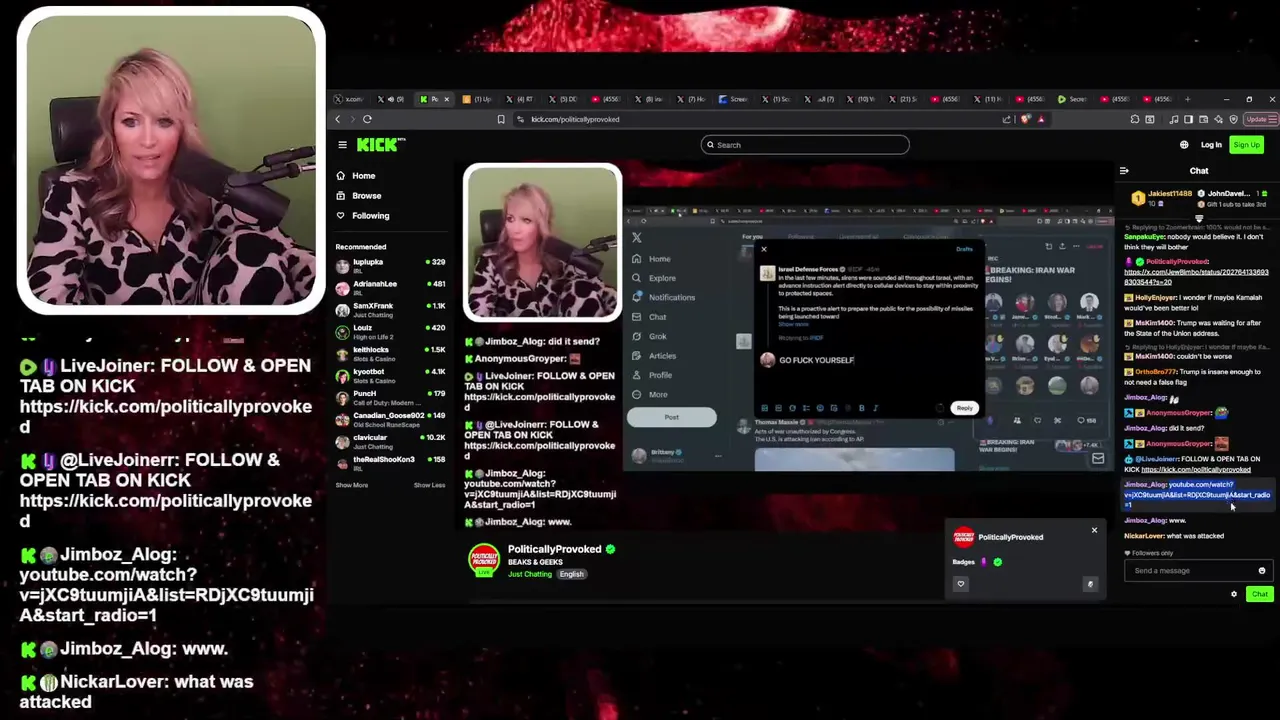Click the Brave shields lion icon
This screenshot has height=720, width=1280.
coord(1025,119)
